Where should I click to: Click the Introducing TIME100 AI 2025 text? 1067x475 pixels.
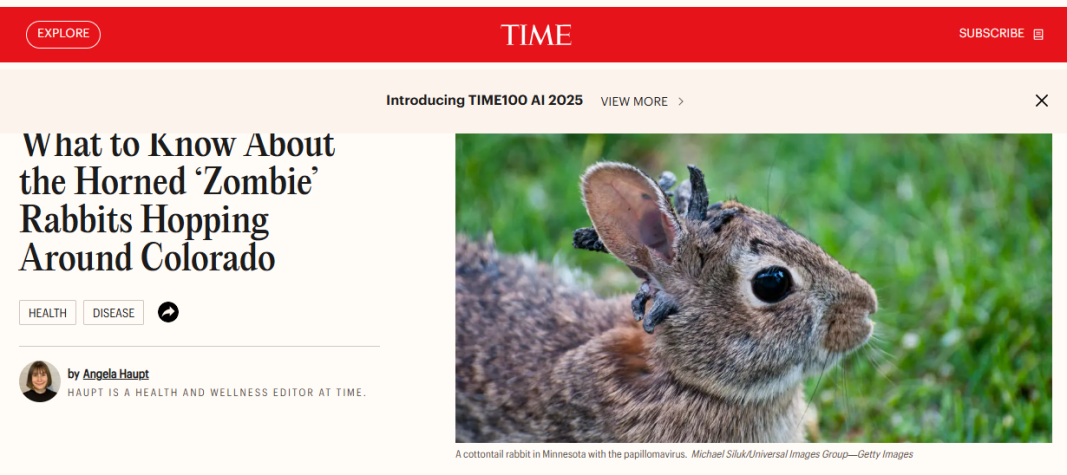click(485, 101)
